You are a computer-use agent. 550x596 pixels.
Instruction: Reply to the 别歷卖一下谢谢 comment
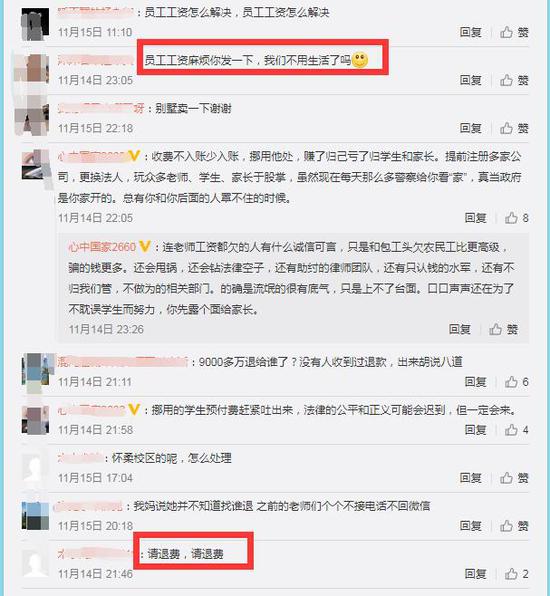[471, 128]
